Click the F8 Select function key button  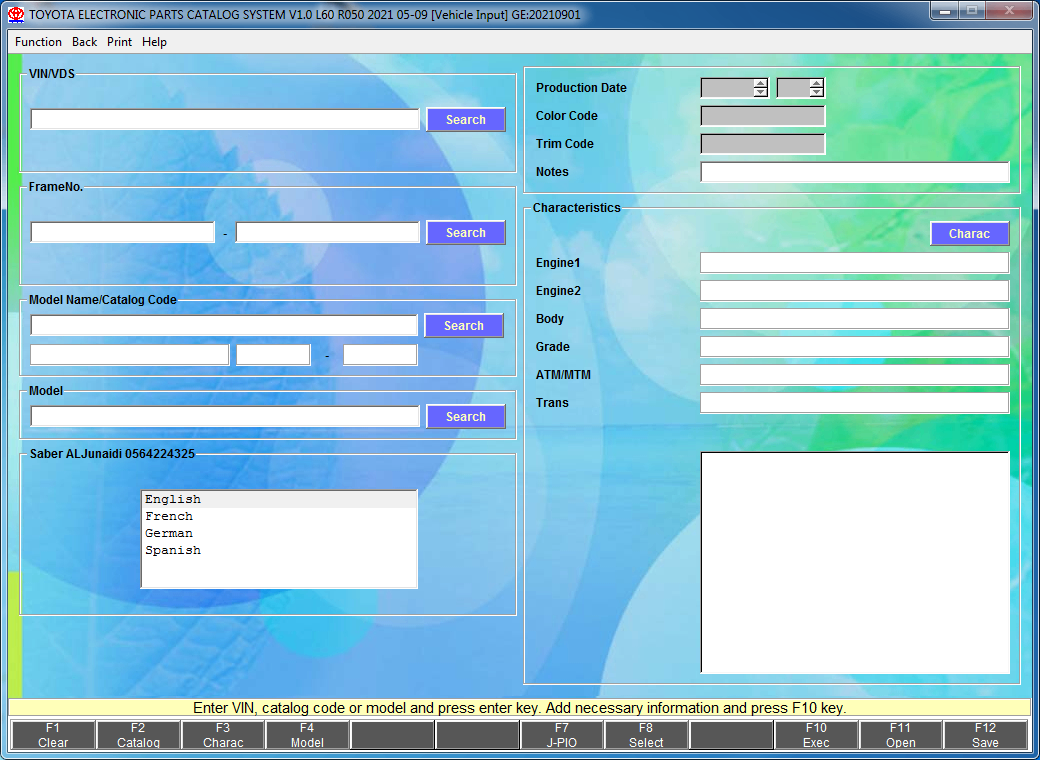tap(646, 735)
